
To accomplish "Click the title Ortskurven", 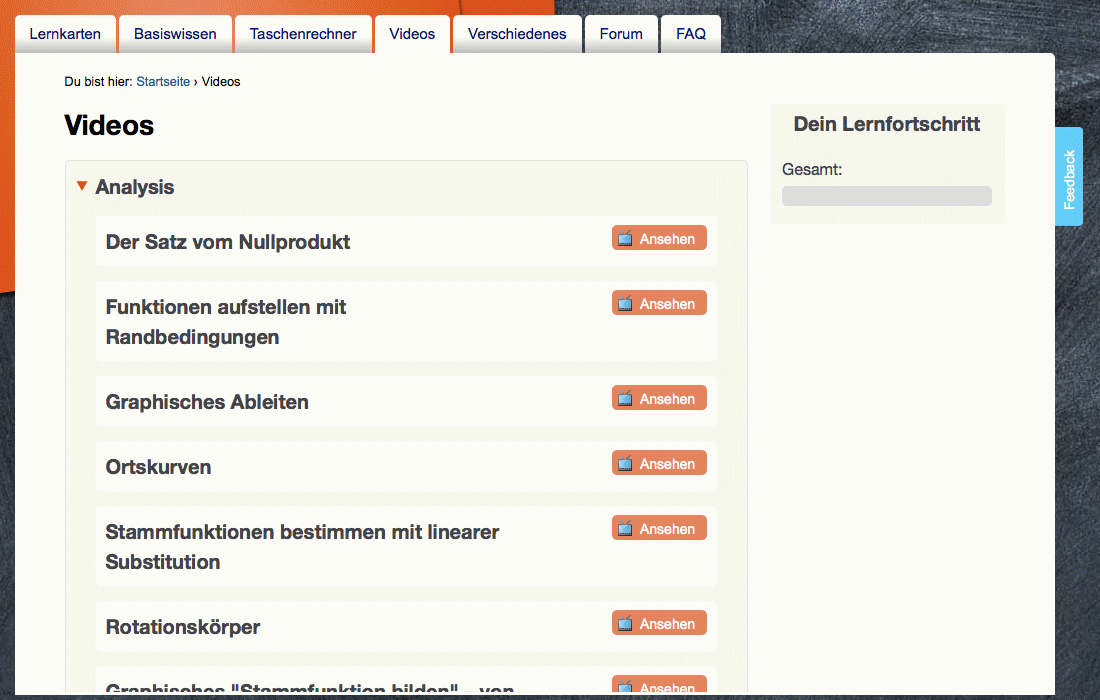I will (158, 467).
